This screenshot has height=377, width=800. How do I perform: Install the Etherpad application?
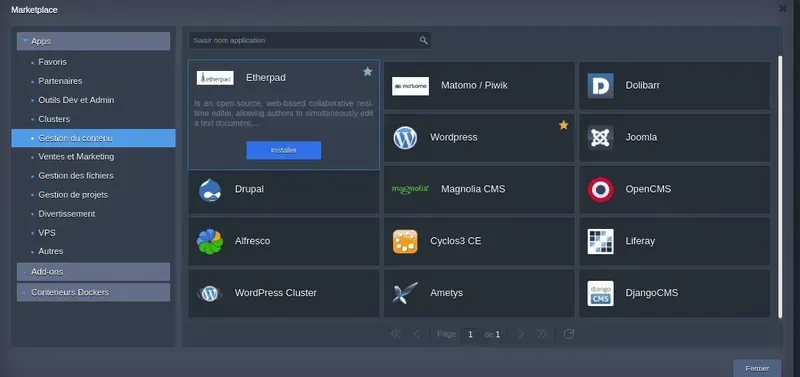[x=284, y=150]
